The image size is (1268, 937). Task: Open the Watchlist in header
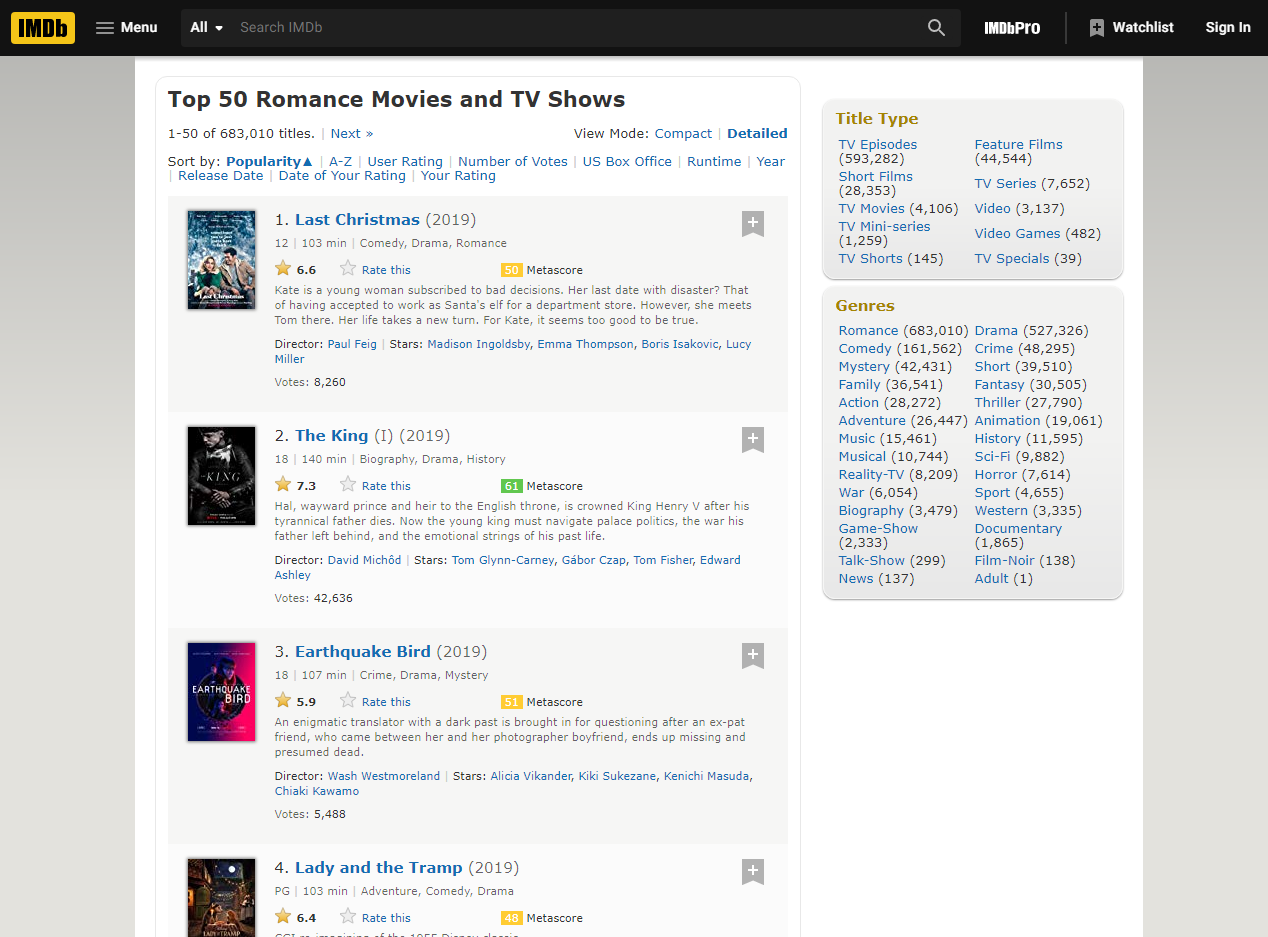click(1131, 28)
